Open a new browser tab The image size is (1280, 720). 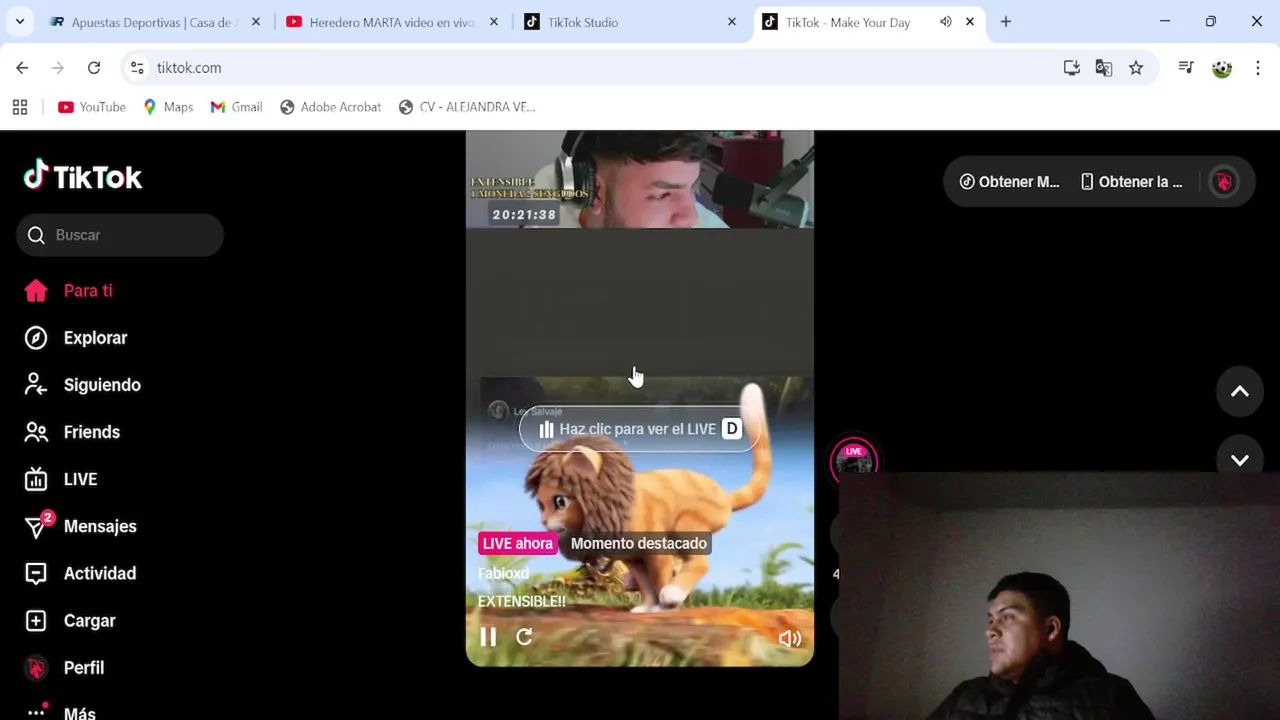coord(1006,22)
